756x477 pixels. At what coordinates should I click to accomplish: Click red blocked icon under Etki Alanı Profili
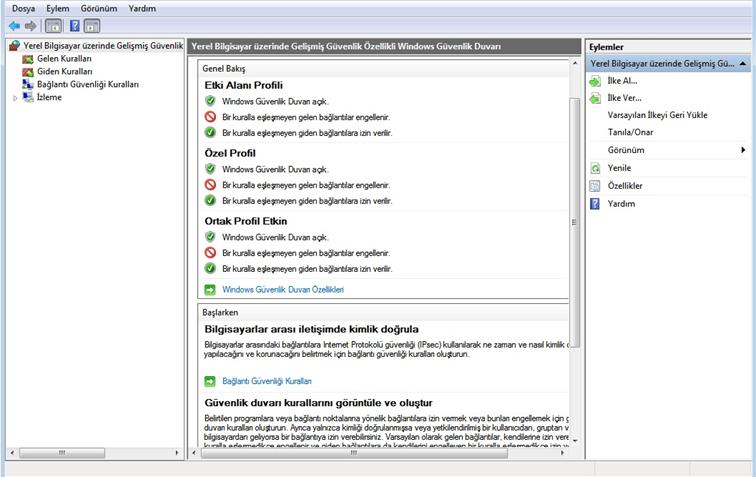(210, 117)
